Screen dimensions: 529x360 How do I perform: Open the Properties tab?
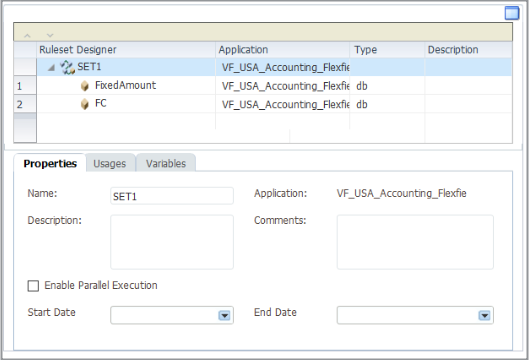[x=50, y=163]
